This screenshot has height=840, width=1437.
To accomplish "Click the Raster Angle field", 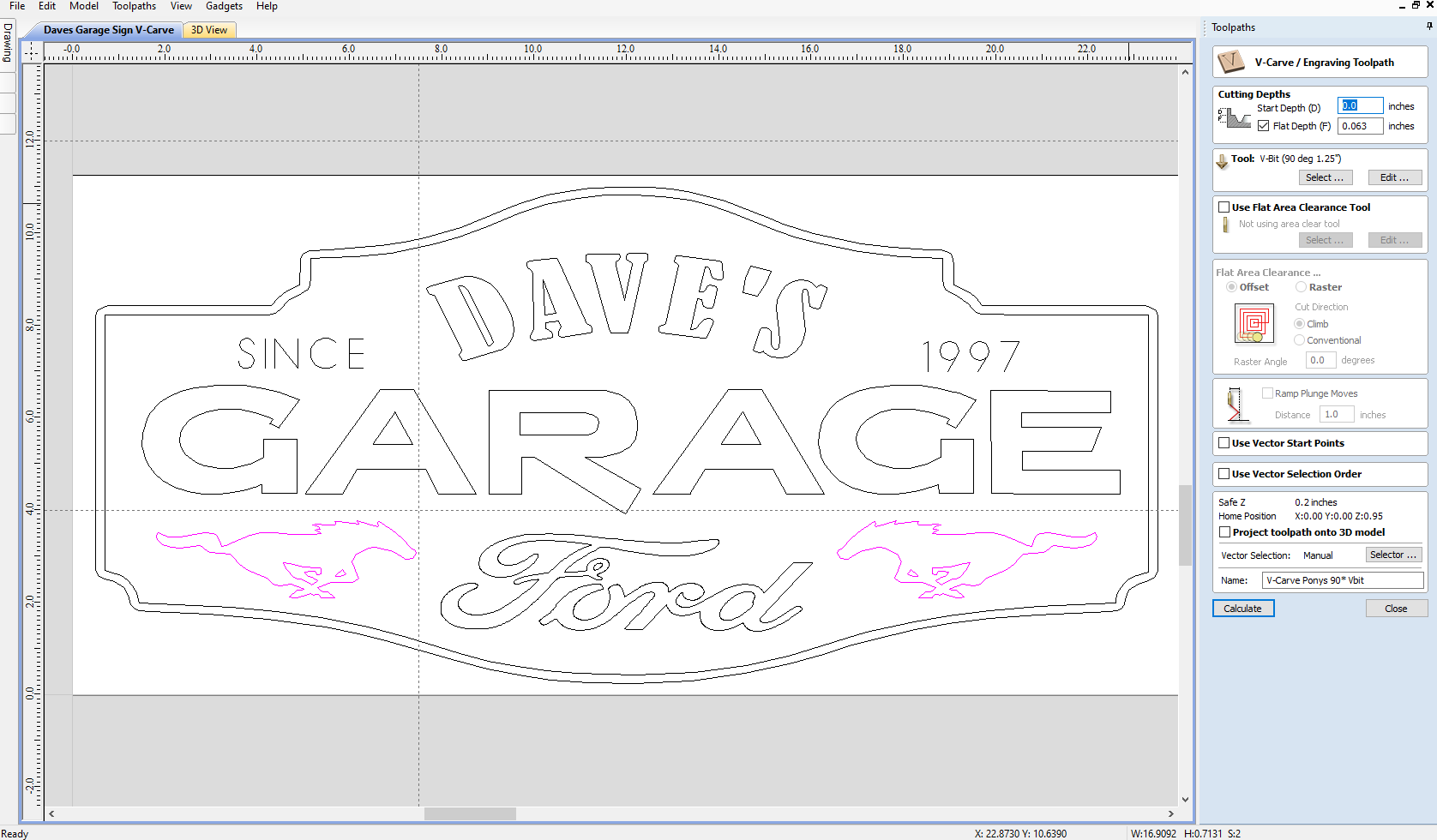I will pos(1320,360).
